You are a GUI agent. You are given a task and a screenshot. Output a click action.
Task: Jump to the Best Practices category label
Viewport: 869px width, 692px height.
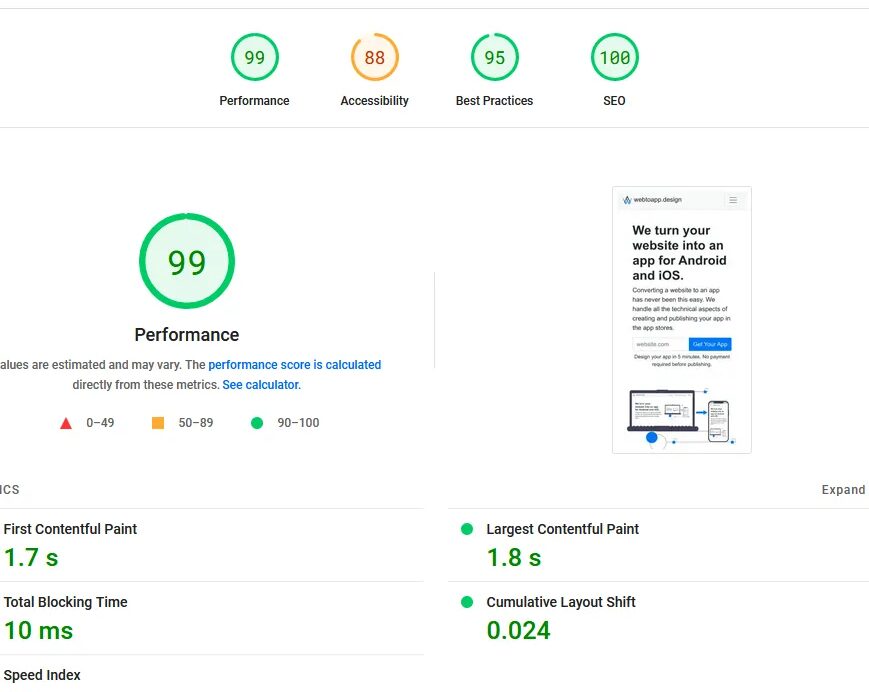pos(494,101)
